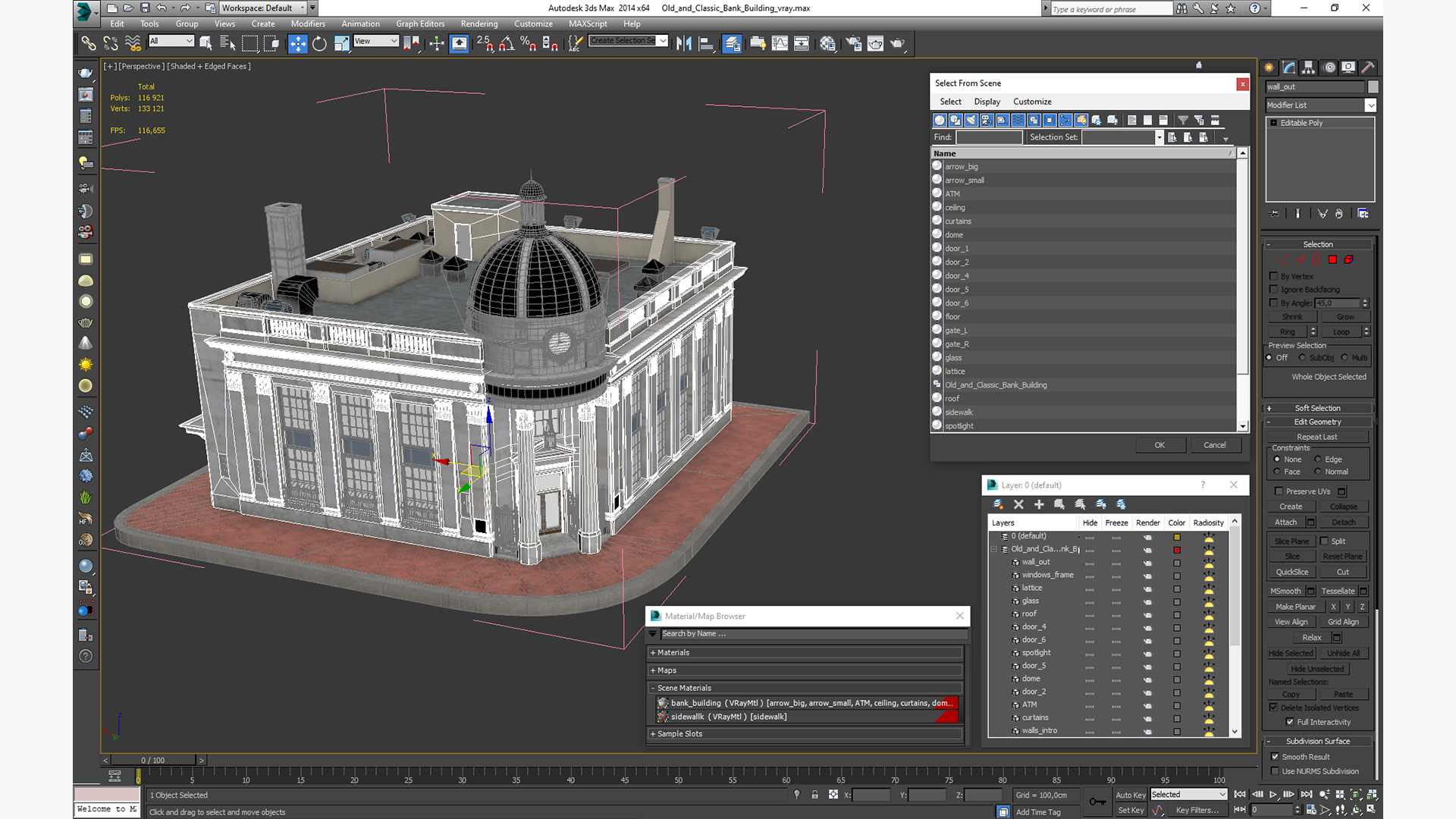Select Edge constraint radio button
This screenshot has width=1456, height=819.
(1318, 460)
